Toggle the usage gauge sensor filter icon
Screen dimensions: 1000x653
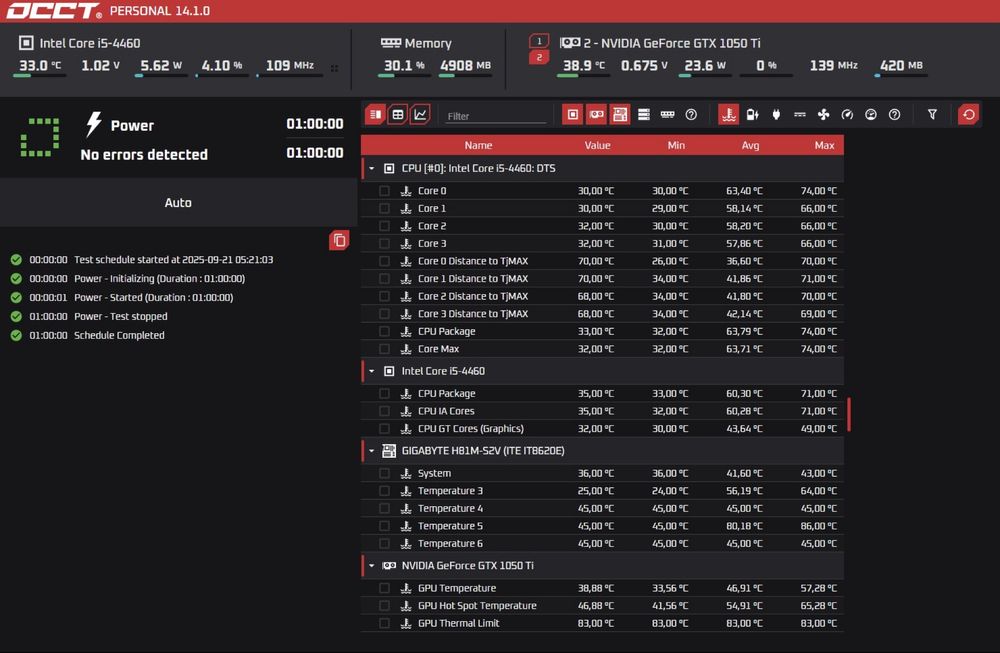(x=871, y=115)
